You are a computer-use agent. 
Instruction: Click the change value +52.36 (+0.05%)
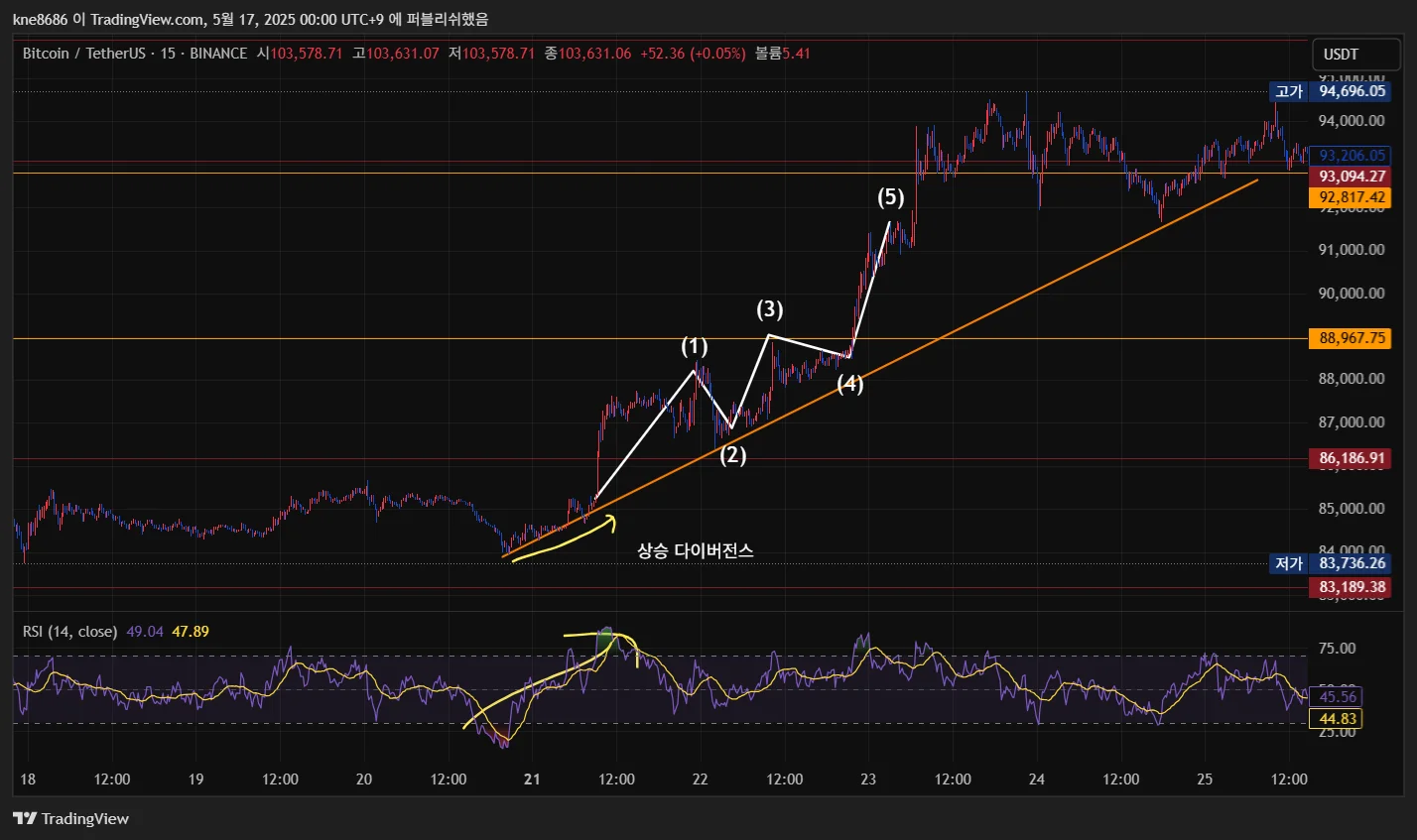pyautogui.click(x=693, y=54)
